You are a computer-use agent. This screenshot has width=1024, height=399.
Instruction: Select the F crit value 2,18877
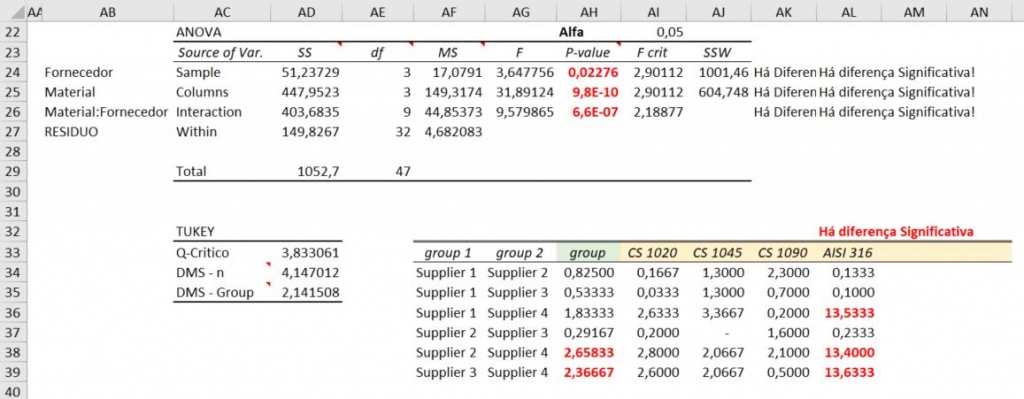(x=658, y=112)
